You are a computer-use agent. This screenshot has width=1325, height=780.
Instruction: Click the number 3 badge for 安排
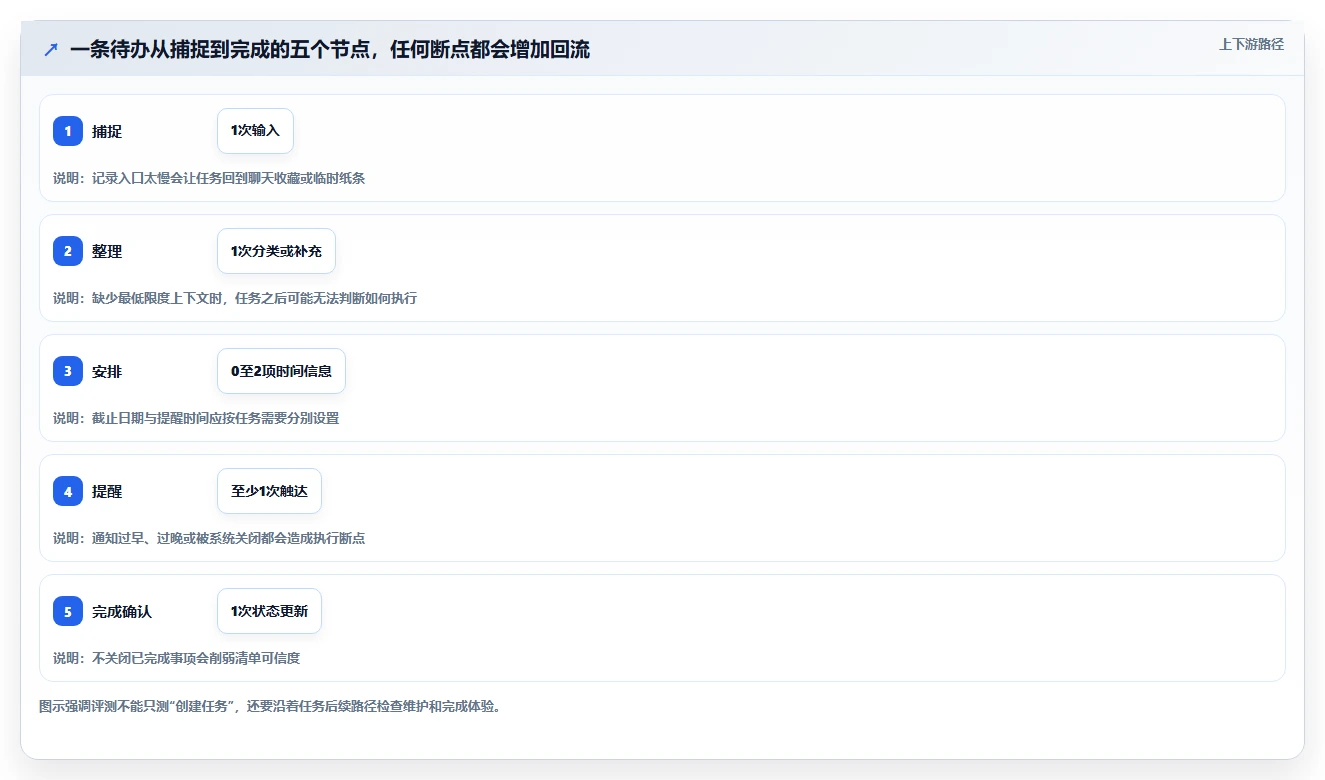click(x=68, y=371)
